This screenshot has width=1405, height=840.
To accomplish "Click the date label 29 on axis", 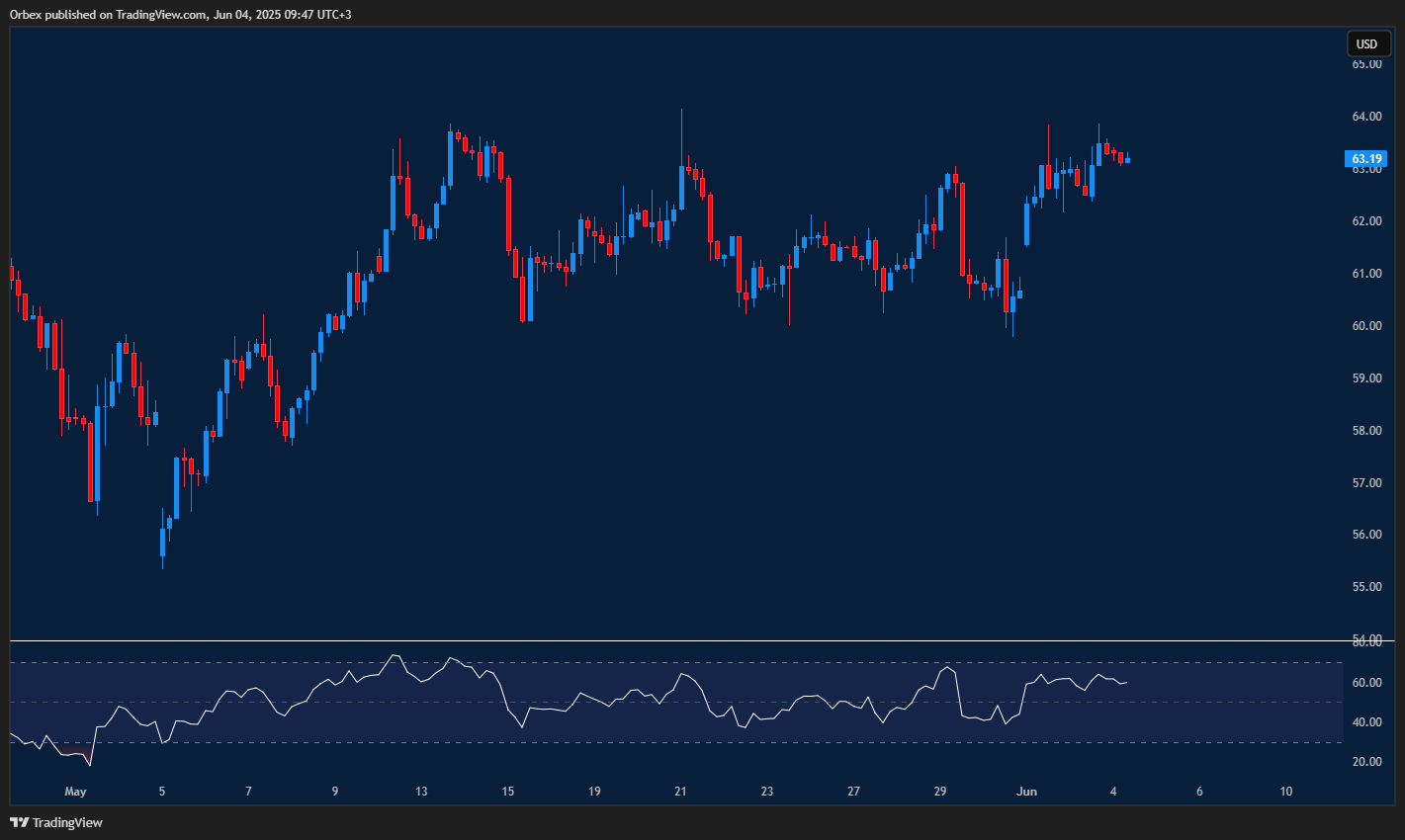I will 939,792.
